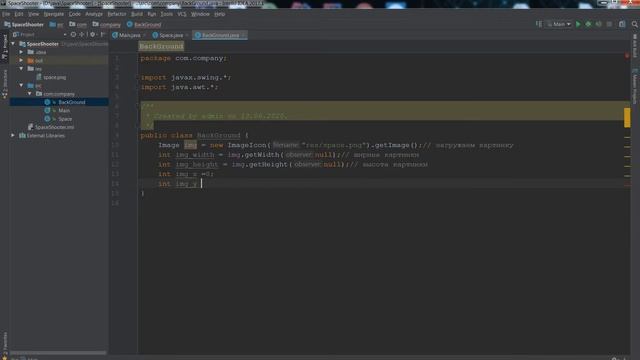Click the red error mark on stripe
This screenshot has height=360, width=640.
627,184
